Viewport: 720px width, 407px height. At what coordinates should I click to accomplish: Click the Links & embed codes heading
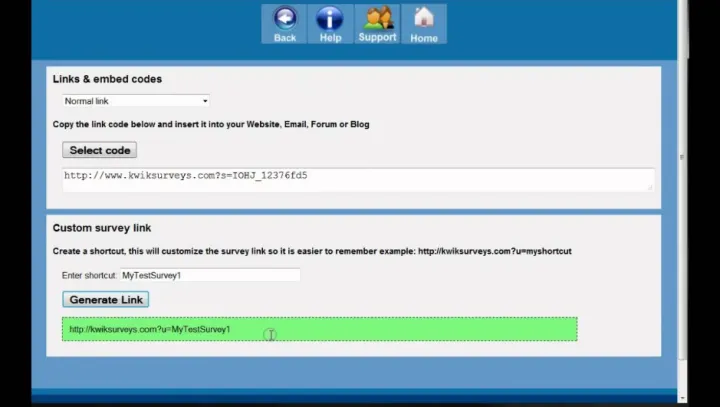[107, 79]
